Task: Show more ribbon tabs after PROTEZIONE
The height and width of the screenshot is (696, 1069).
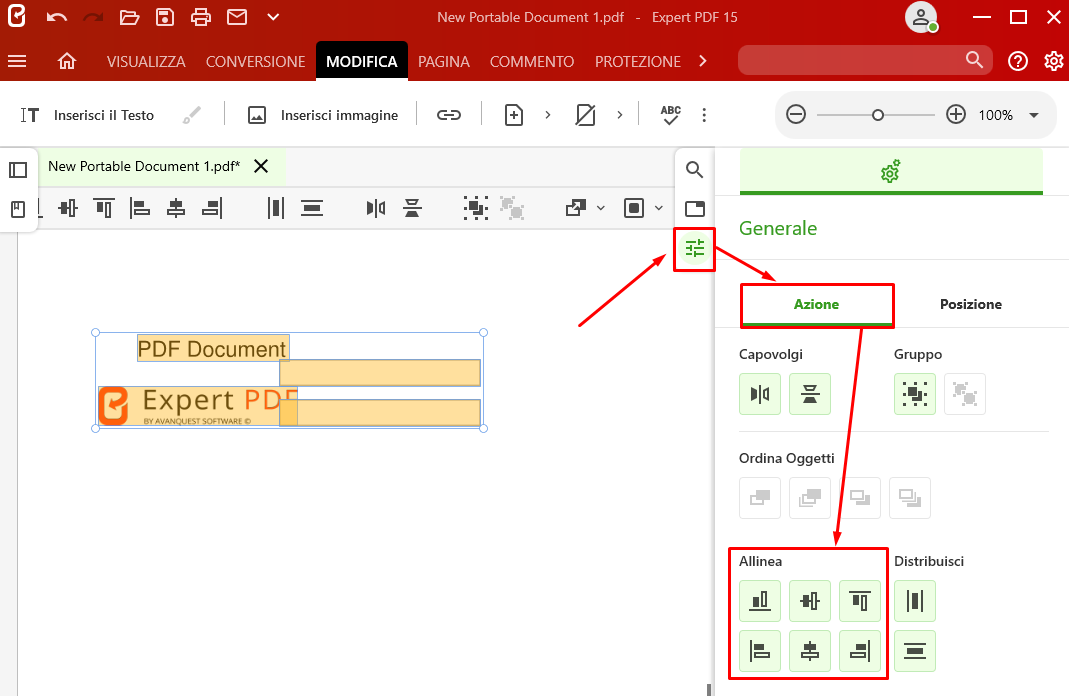Action: pyautogui.click(x=703, y=61)
